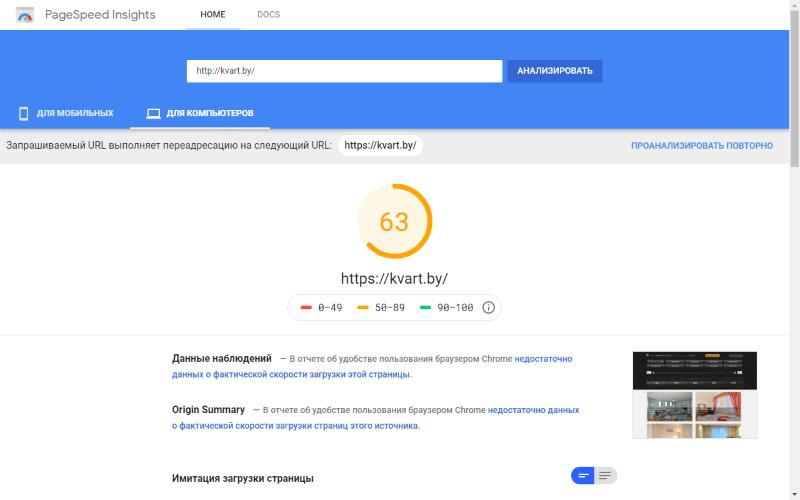Screen dimensions: 800x500
Task: Open the DOCS tab
Action: click(x=268, y=14)
